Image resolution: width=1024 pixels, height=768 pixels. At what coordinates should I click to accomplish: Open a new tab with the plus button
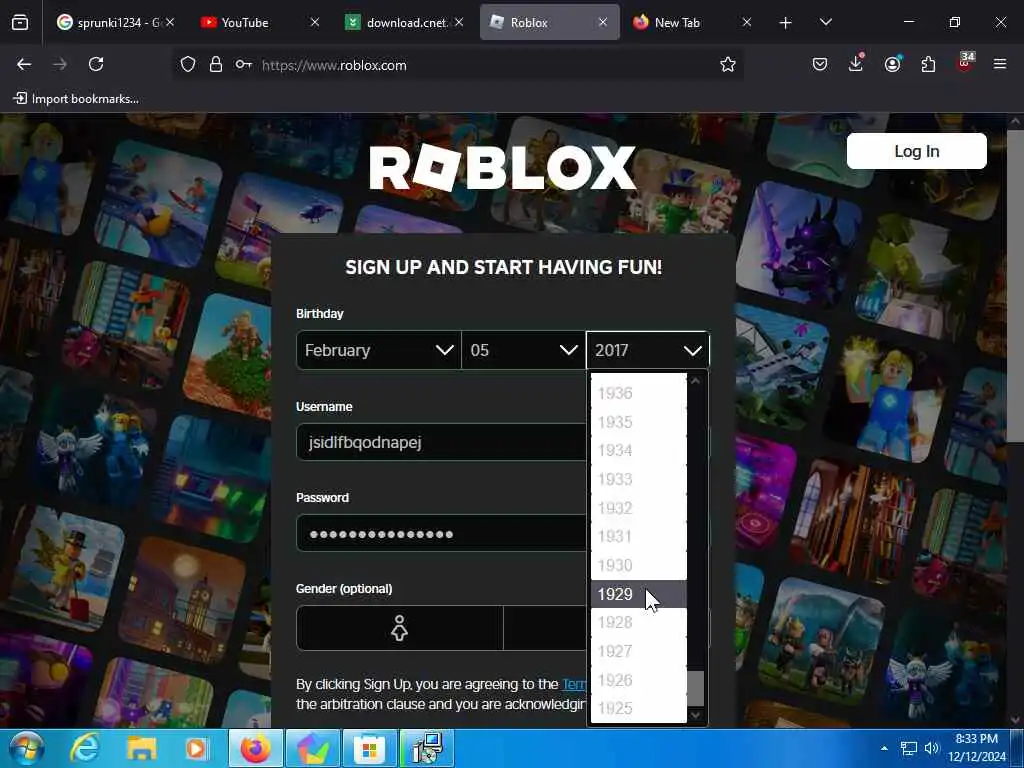[x=785, y=23]
